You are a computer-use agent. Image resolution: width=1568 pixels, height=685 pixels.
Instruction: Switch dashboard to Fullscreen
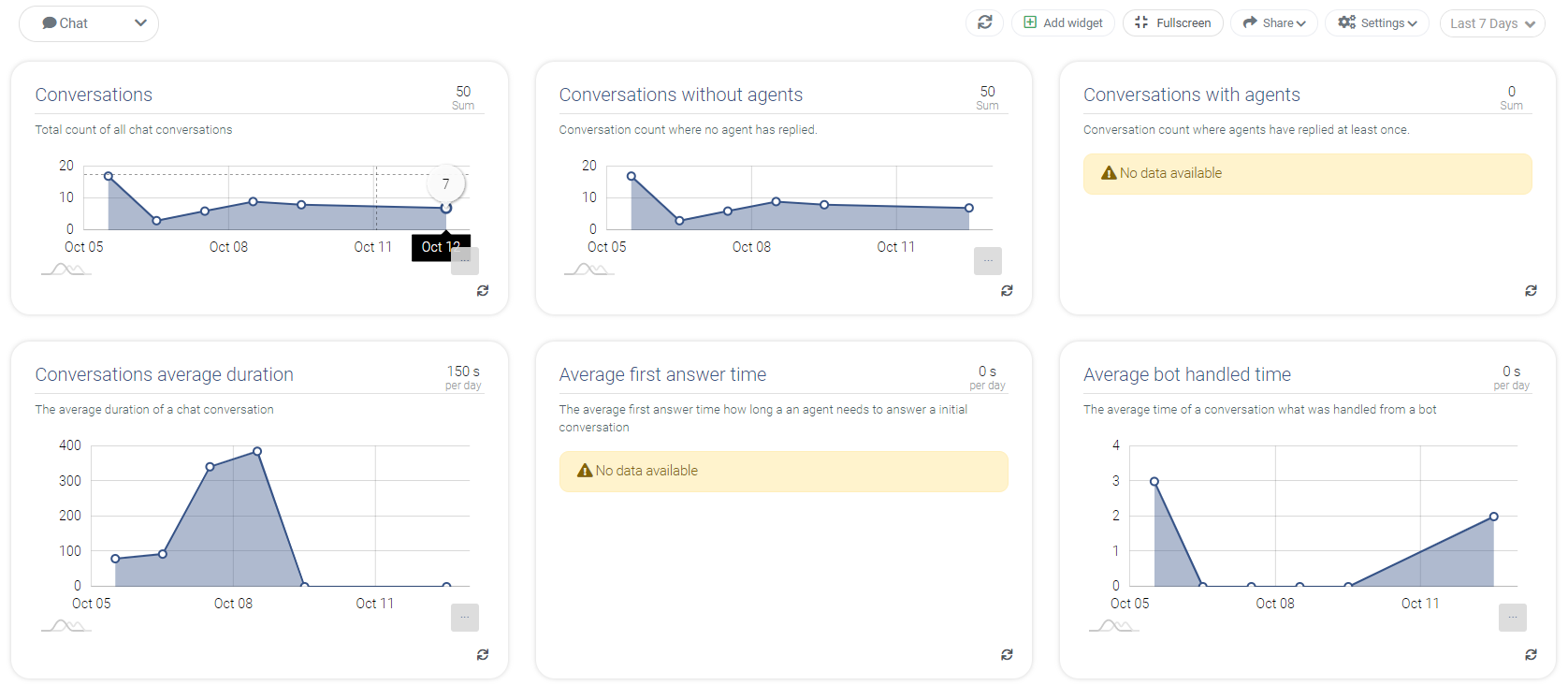pyautogui.click(x=1173, y=22)
